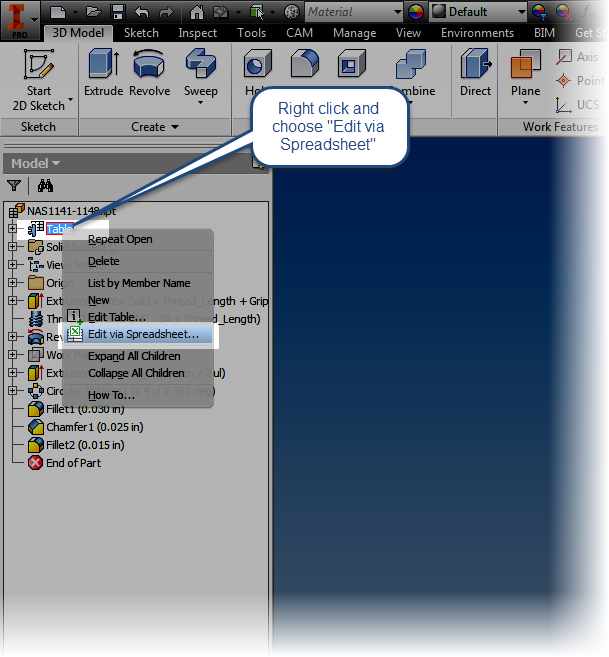The height and width of the screenshot is (657, 609).
Task: Select the NAS1141-1148.ipt root node
Action: (x=63, y=211)
